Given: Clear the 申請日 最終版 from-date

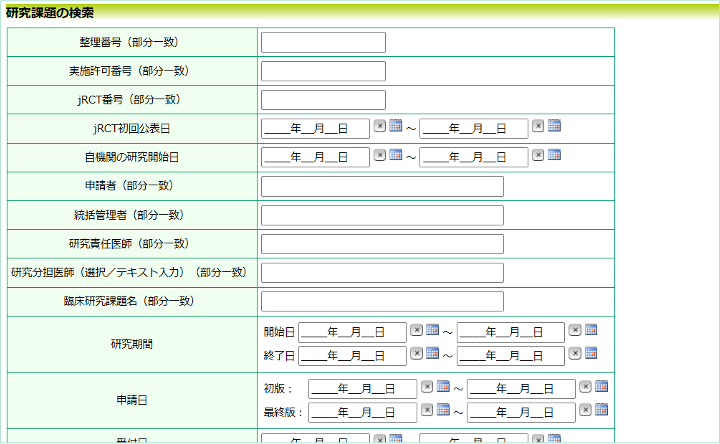Looking at the screenshot, I should tap(427, 409).
